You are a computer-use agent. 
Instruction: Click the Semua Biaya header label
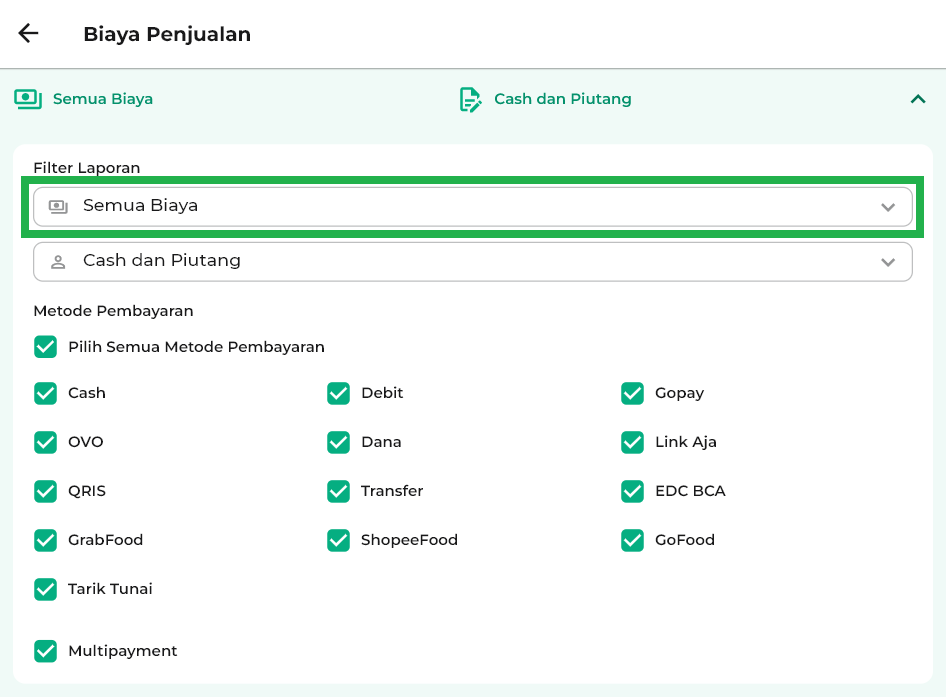pos(102,99)
